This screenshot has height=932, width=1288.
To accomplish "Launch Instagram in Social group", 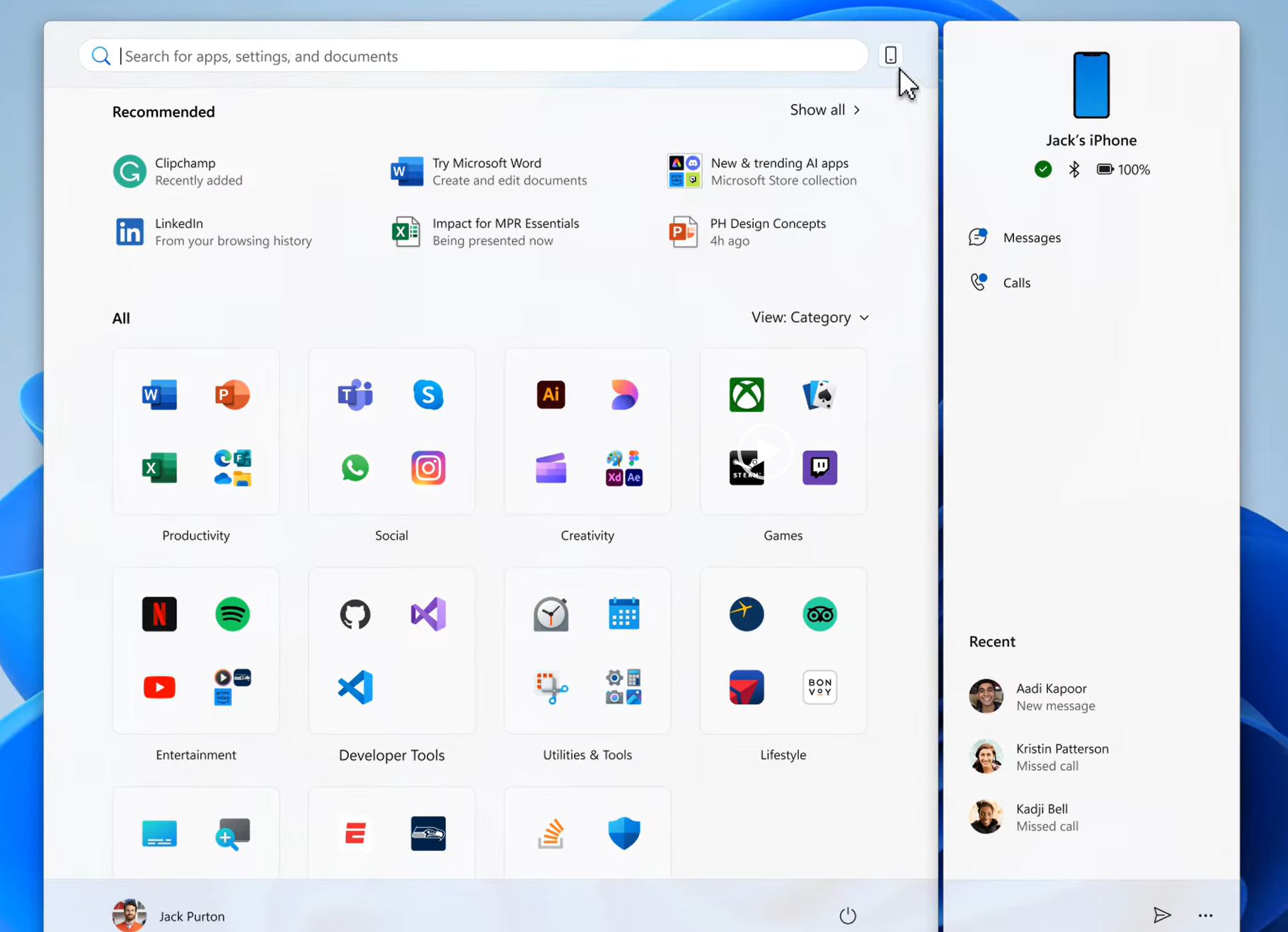I will pyautogui.click(x=428, y=468).
